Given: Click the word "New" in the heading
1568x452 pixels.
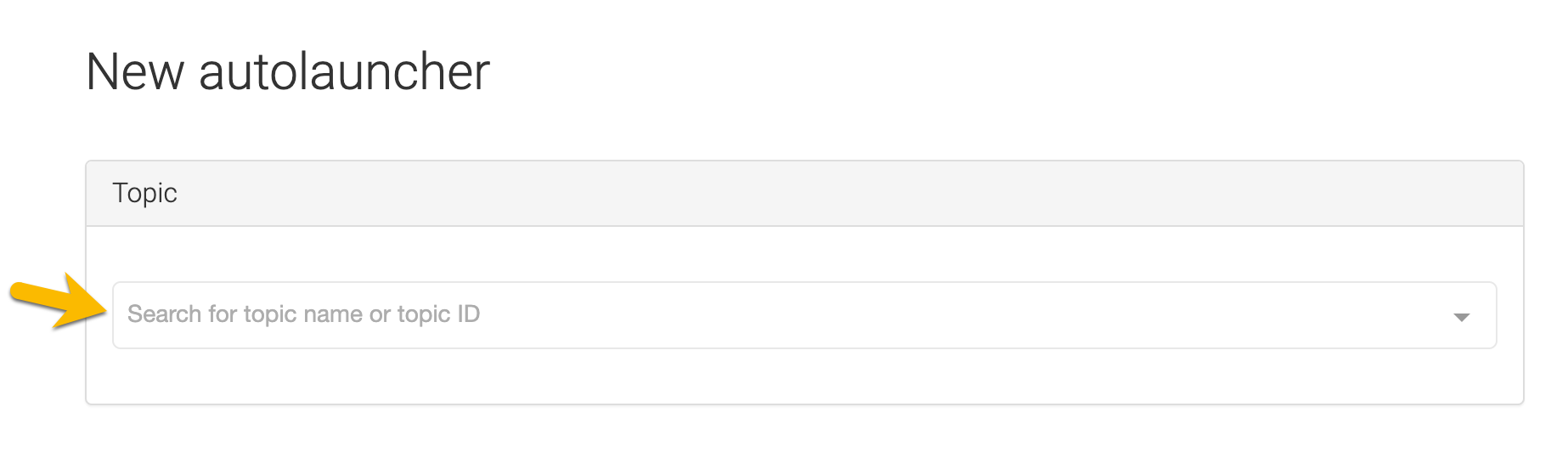Looking at the screenshot, I should [134, 71].
